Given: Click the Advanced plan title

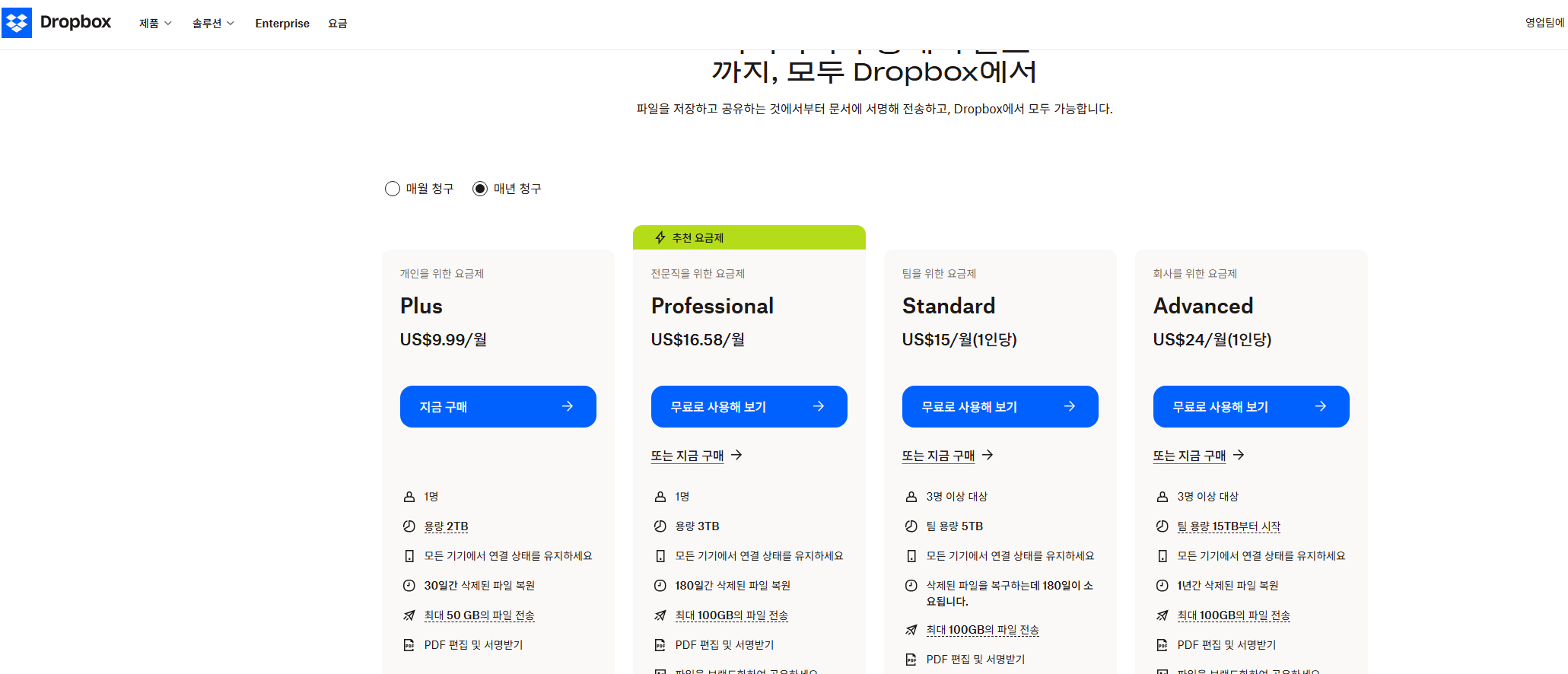Looking at the screenshot, I should (x=1203, y=306).
